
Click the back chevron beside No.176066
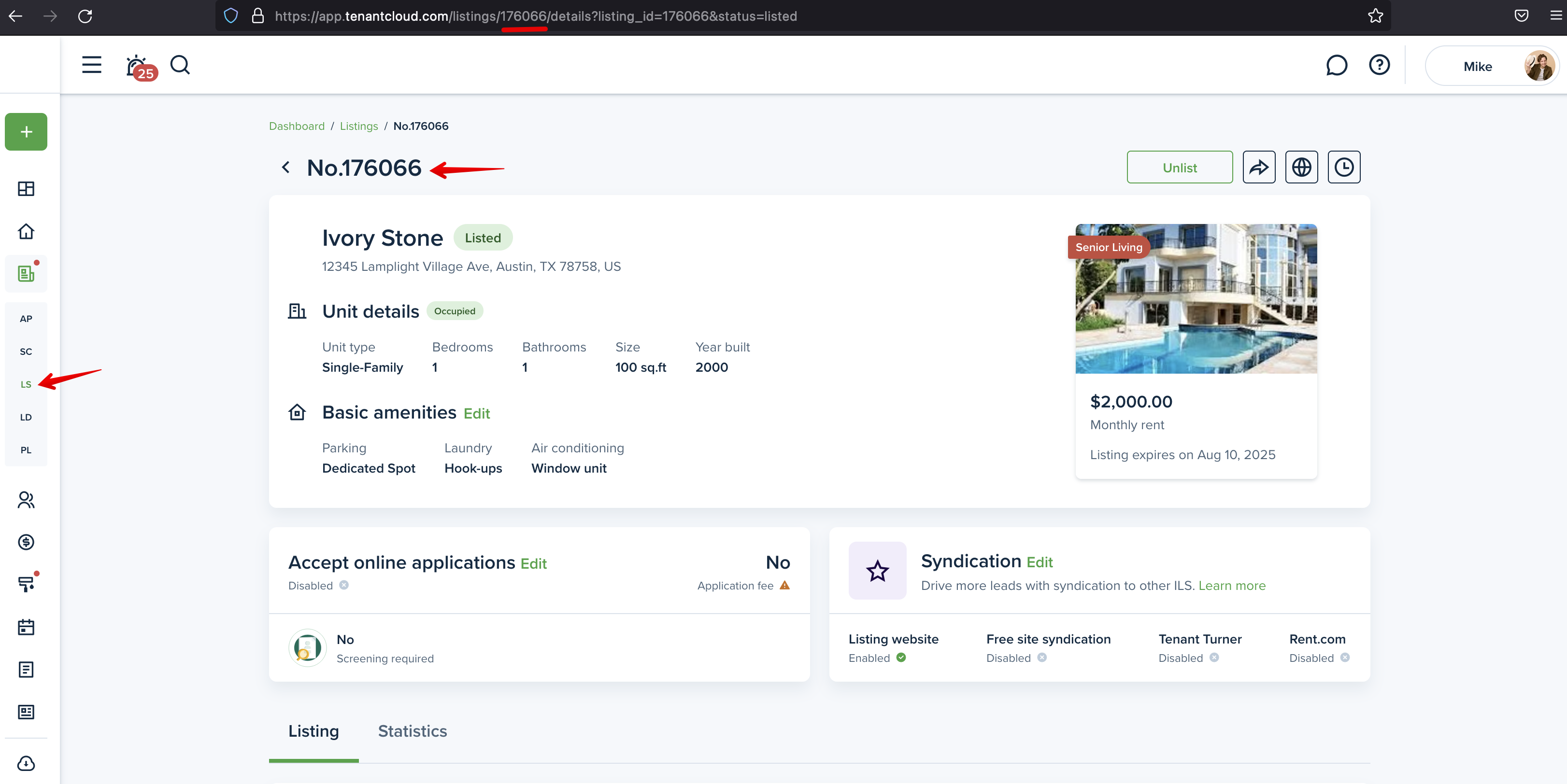(x=286, y=167)
